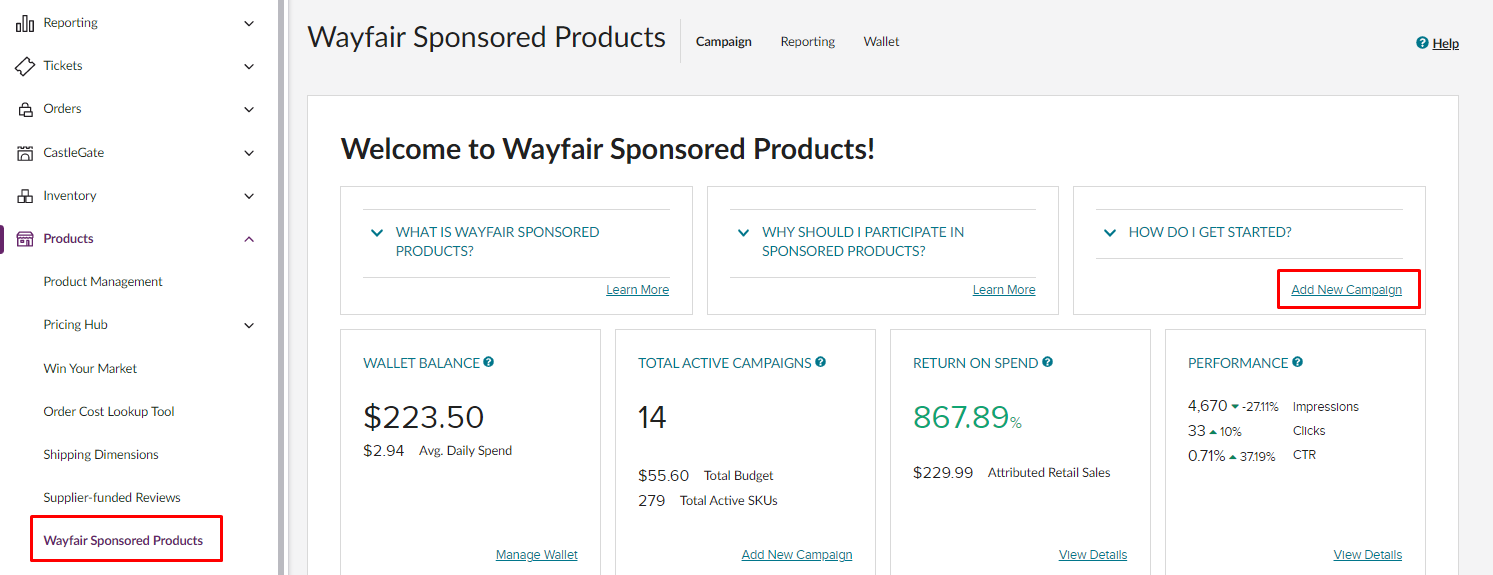1493x575 pixels.
Task: Click the Performance help tooltip icon
Action: click(1297, 362)
